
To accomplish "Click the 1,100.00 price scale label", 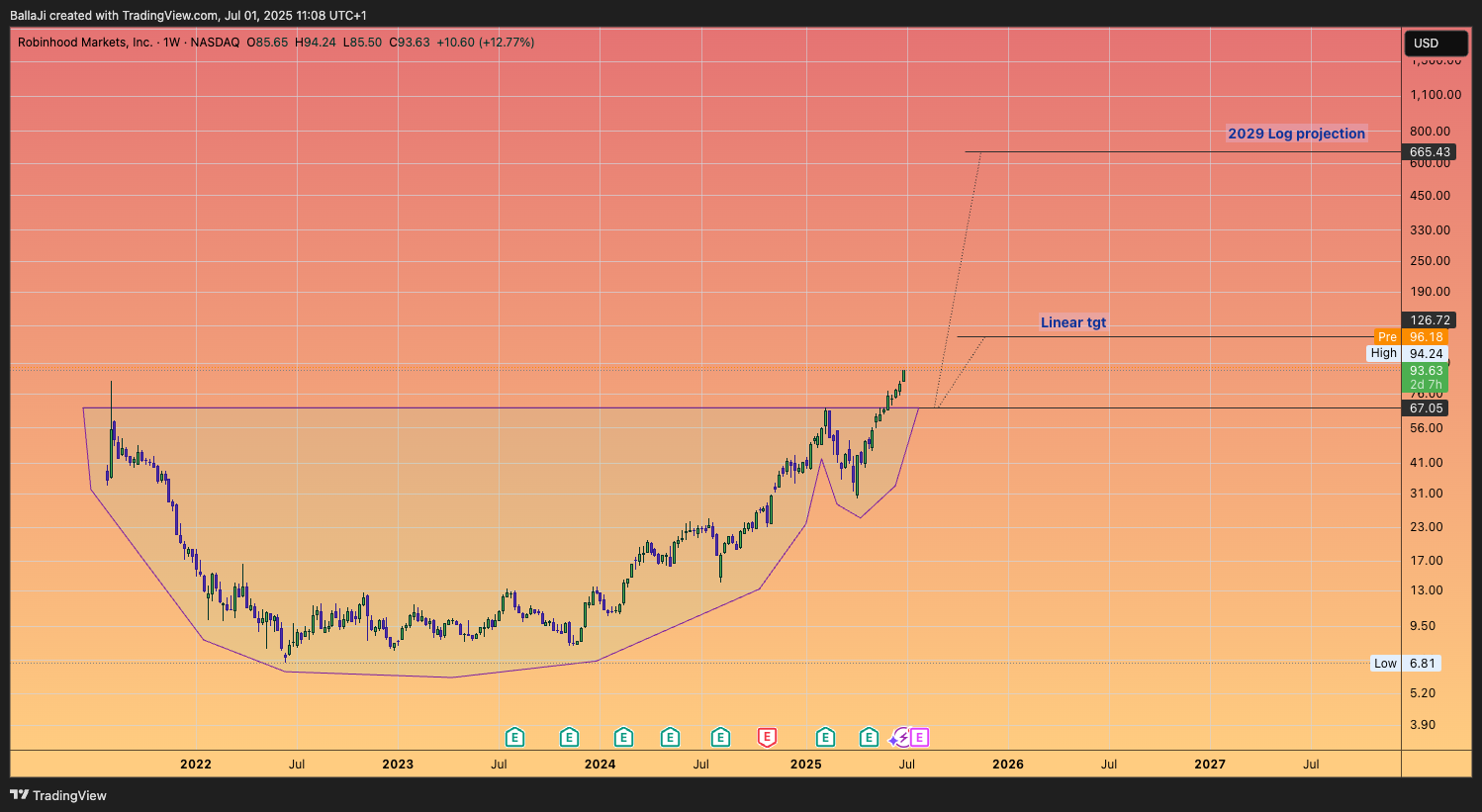I will click(x=1436, y=95).
